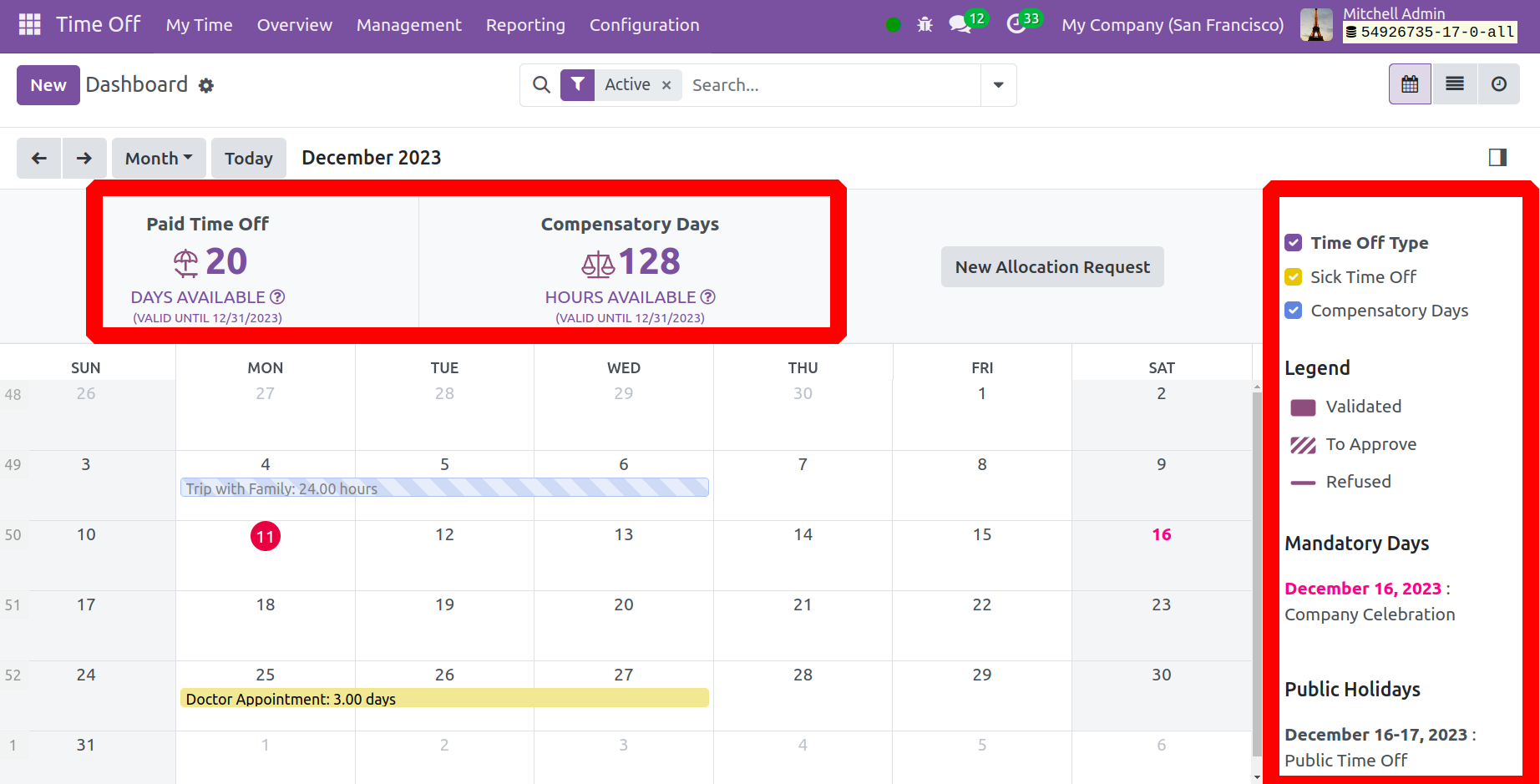Open the activities clock icon
The image size is (1540, 784).
1016,25
